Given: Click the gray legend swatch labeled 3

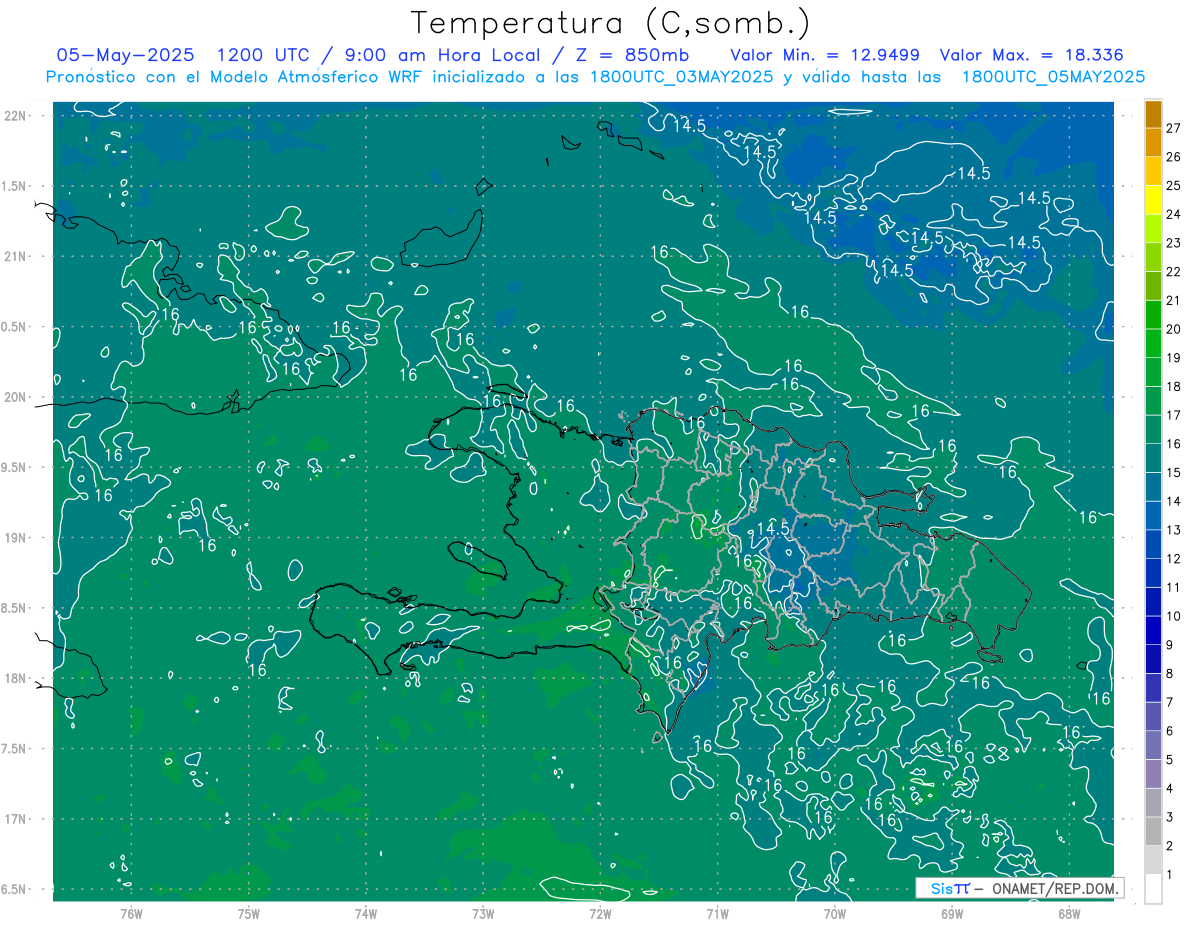Looking at the screenshot, I should point(1153,803).
